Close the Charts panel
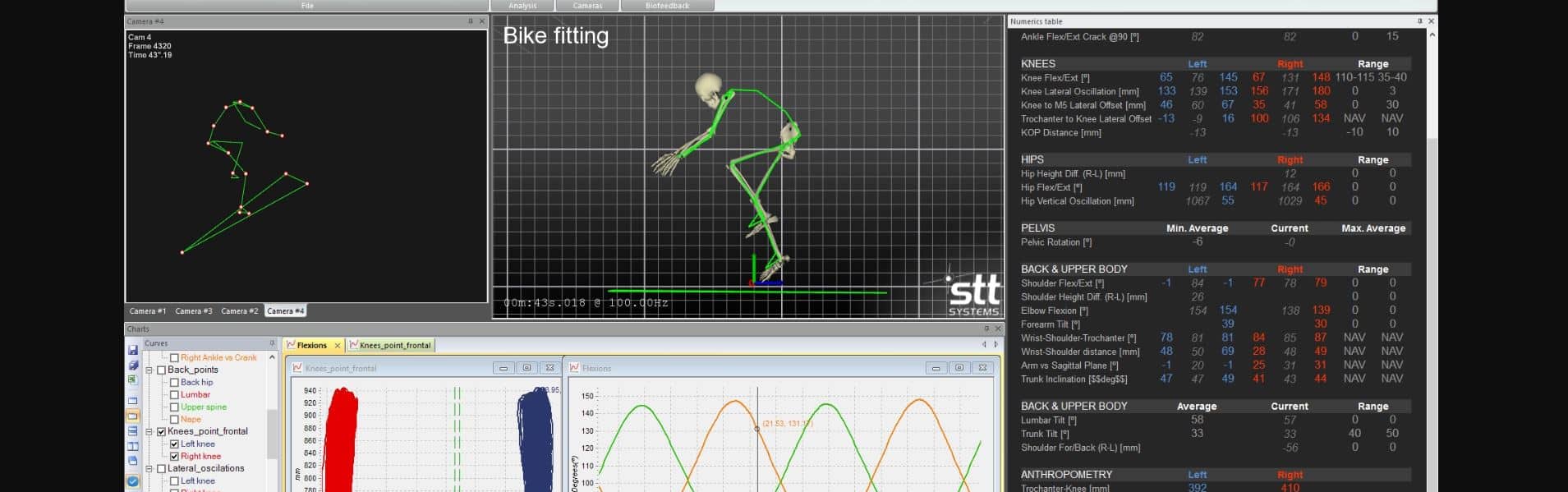 [998, 329]
